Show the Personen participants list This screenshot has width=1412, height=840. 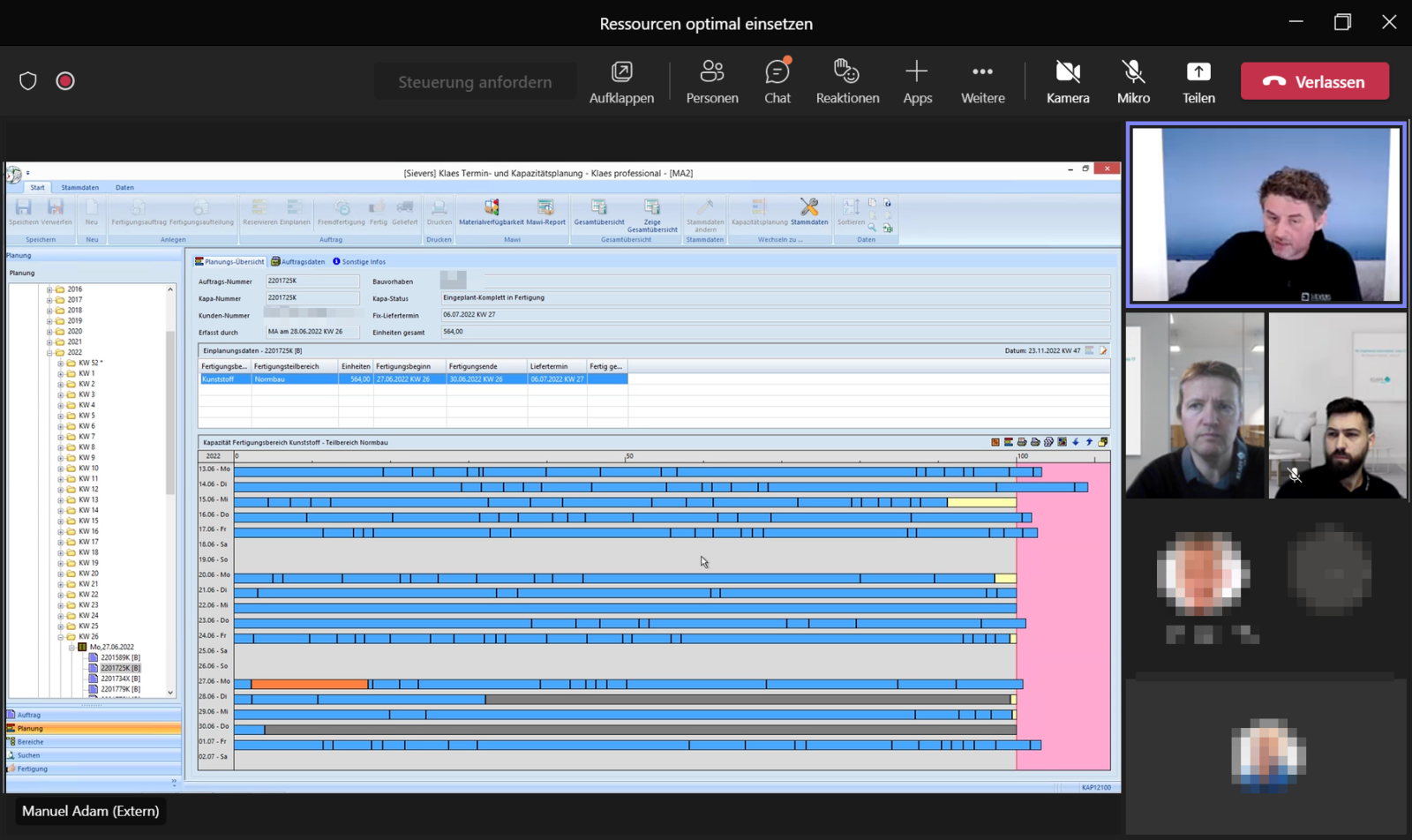pyautogui.click(x=711, y=81)
